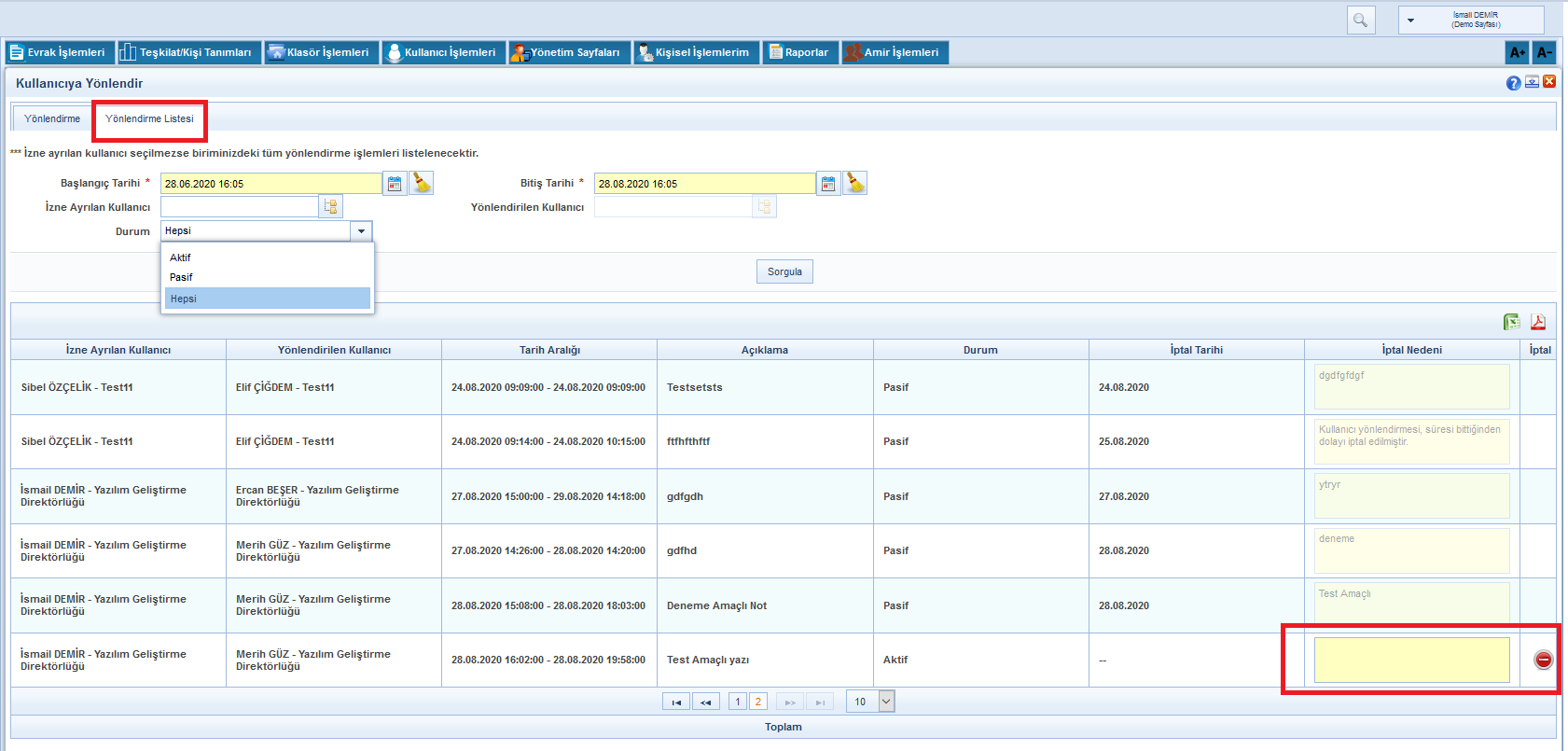1568x751 pixels.
Task: Click the search magnifier icon at top
Action: coord(1360,21)
